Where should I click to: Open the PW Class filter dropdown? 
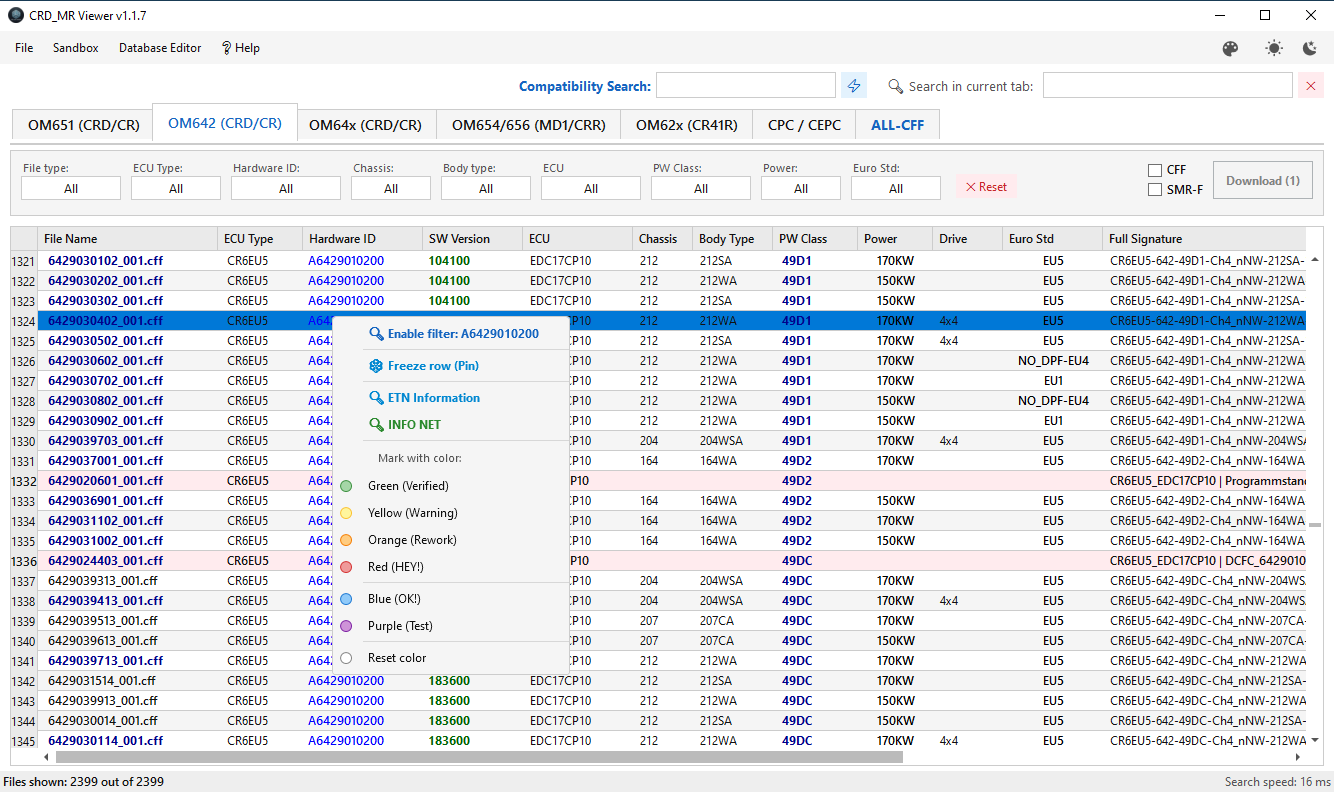[x=701, y=188]
